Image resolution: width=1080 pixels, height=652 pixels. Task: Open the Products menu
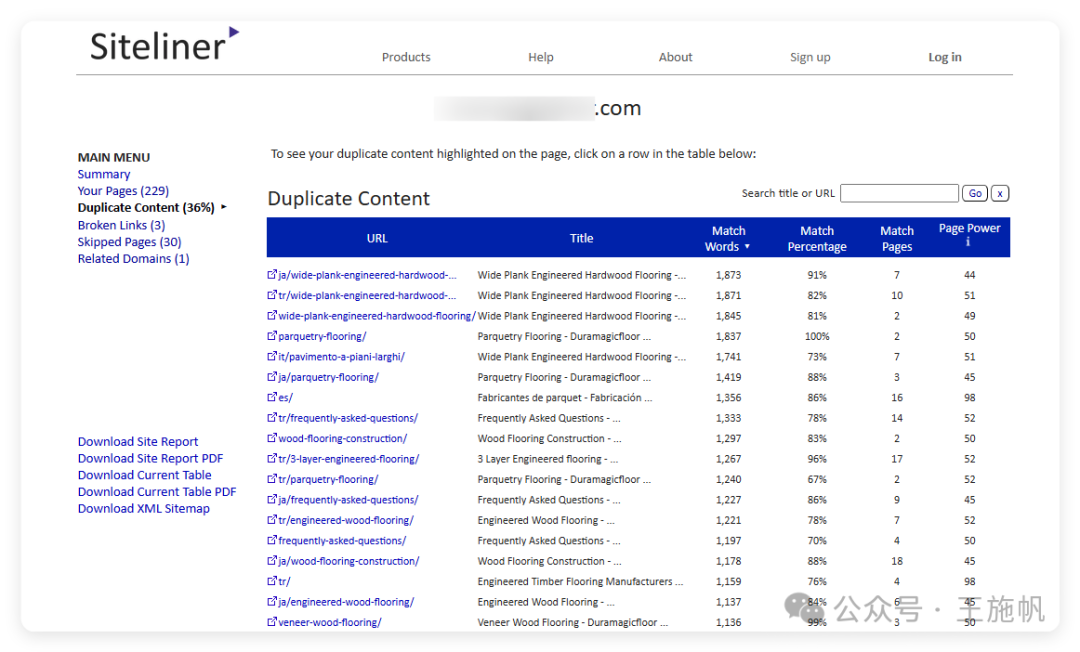406,57
